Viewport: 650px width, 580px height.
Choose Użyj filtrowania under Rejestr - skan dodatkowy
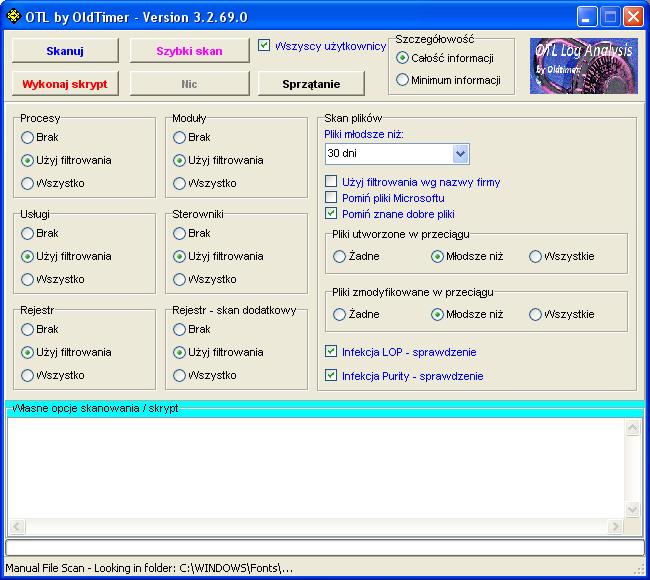(179, 352)
